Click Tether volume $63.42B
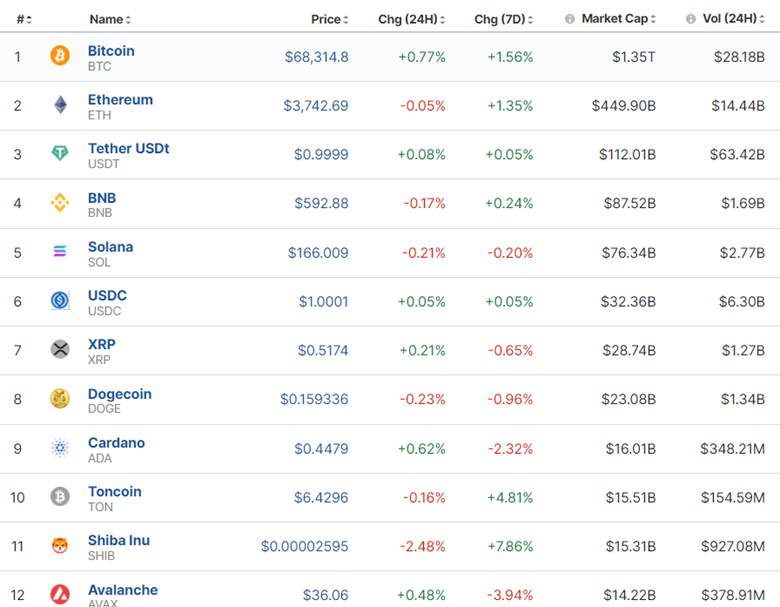 click(x=737, y=154)
